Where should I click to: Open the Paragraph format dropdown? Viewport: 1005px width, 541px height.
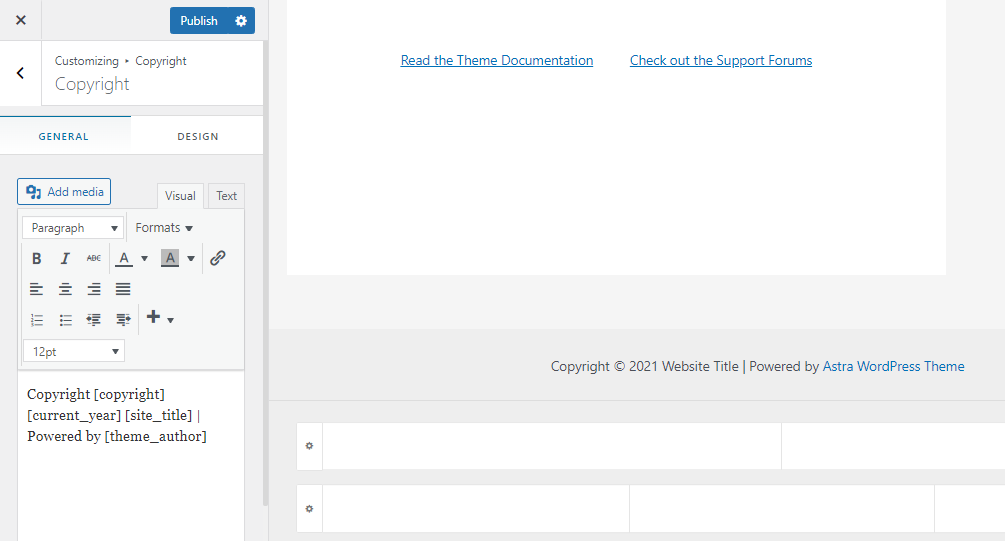[x=73, y=228]
